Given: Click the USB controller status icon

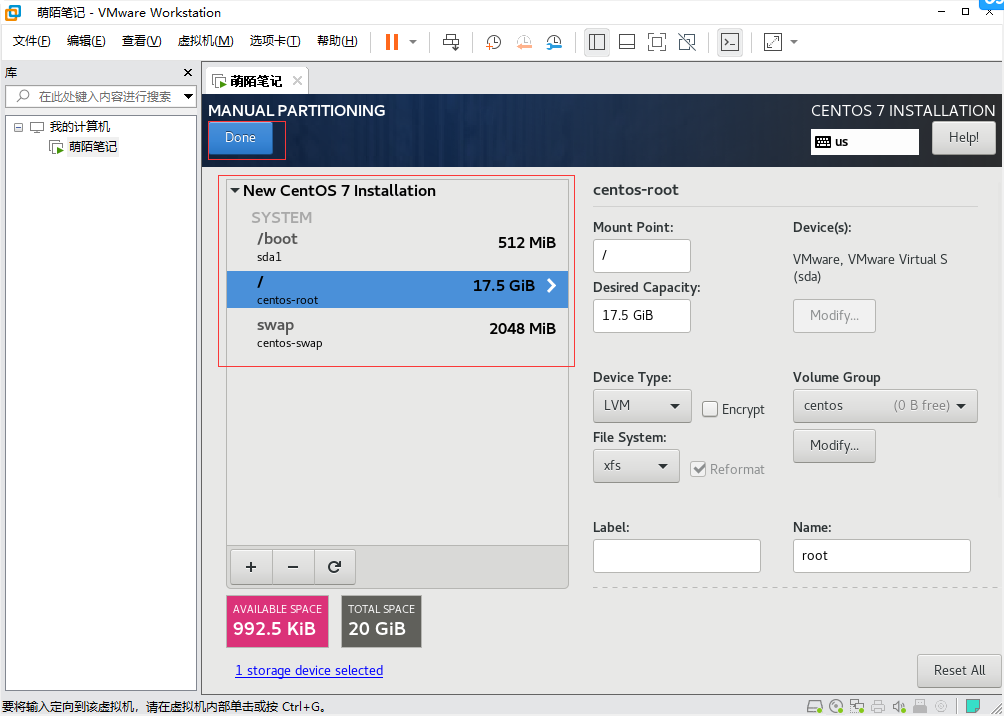Looking at the screenshot, I should [919, 706].
